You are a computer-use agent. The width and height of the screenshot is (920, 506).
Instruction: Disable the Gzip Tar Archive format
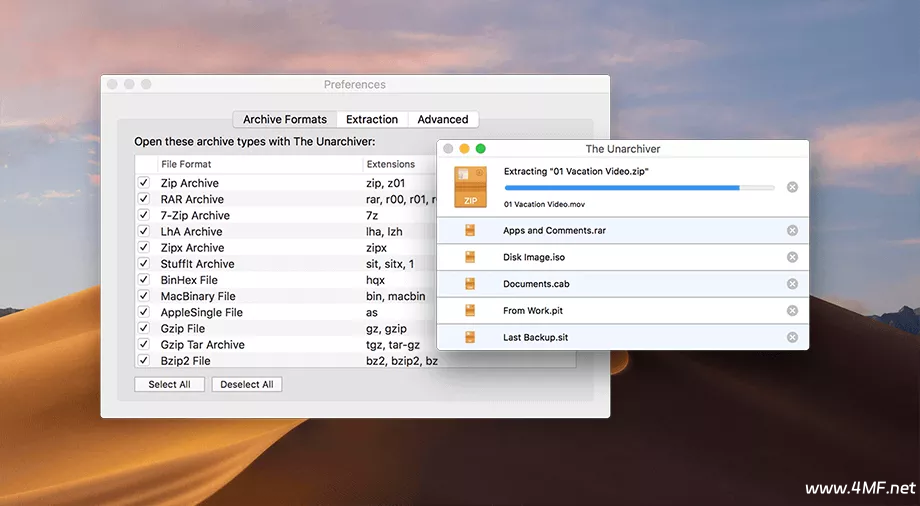(x=144, y=344)
